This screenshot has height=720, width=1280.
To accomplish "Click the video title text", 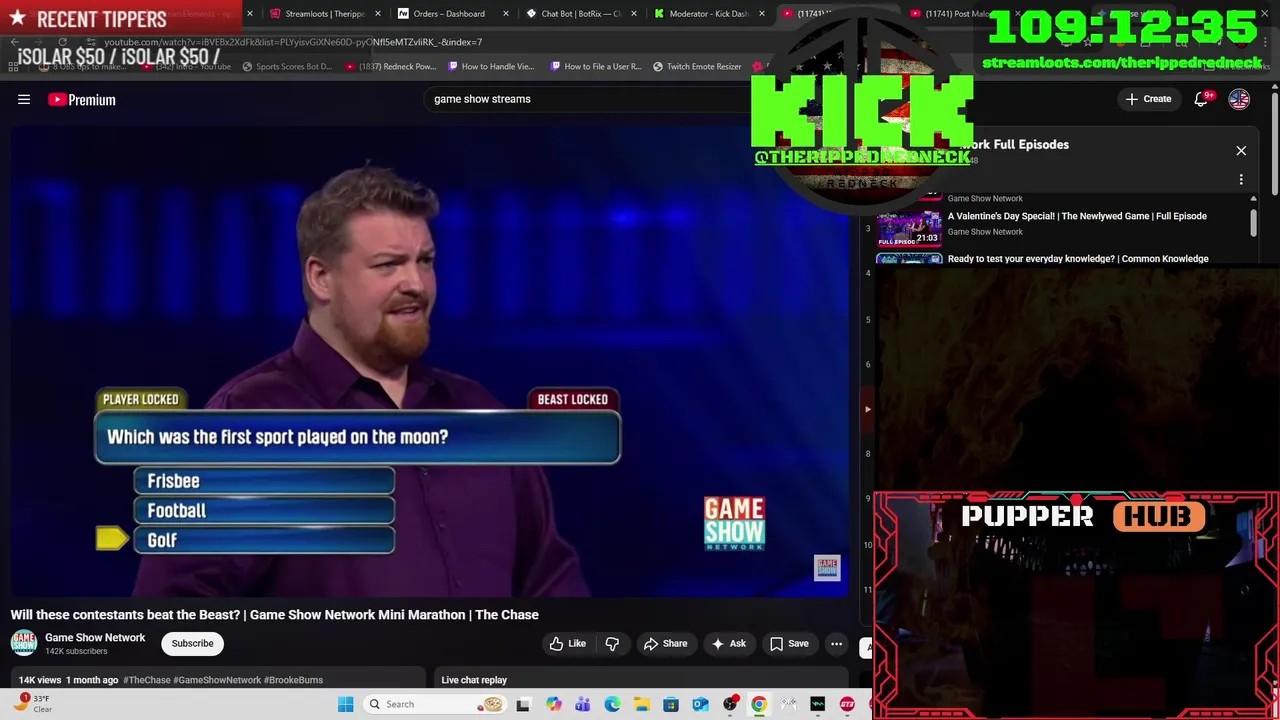I will [x=275, y=615].
